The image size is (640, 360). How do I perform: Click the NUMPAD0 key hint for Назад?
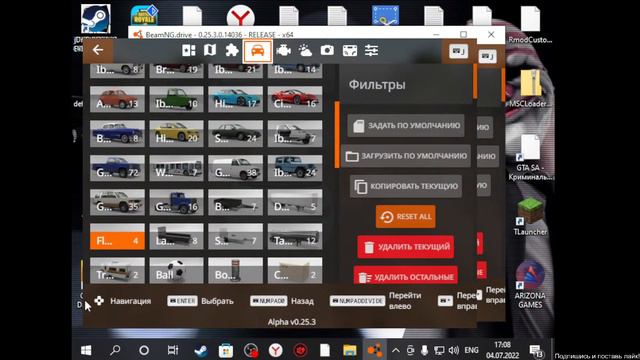(269, 301)
